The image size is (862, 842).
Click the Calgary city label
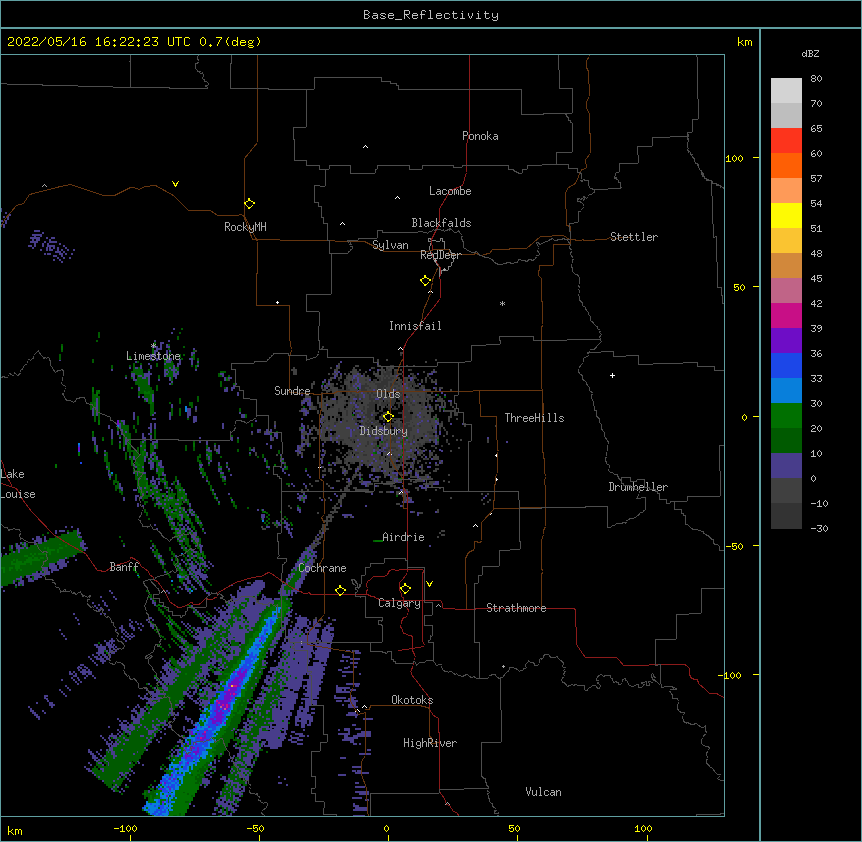[x=399, y=603]
